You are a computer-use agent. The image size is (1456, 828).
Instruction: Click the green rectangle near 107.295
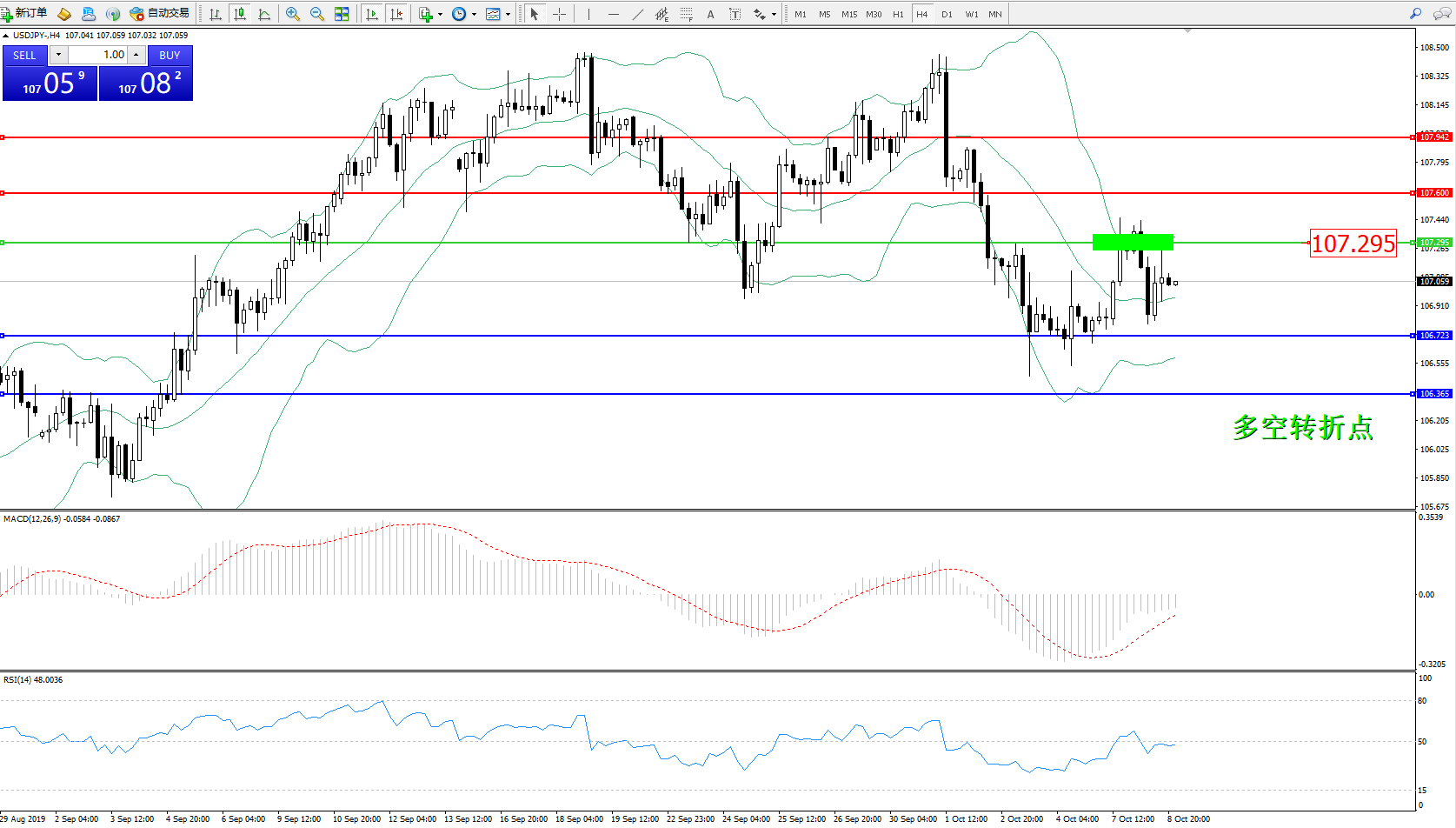(x=1133, y=242)
